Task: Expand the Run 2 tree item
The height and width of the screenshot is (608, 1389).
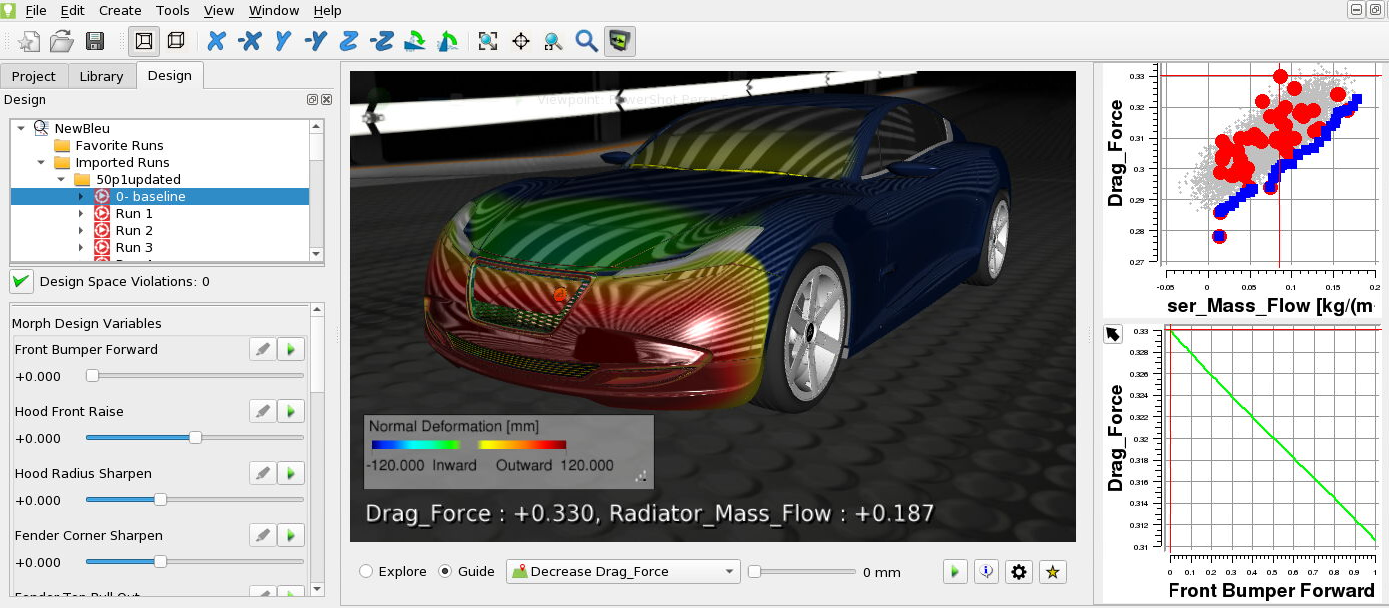Action: pyautogui.click(x=81, y=231)
